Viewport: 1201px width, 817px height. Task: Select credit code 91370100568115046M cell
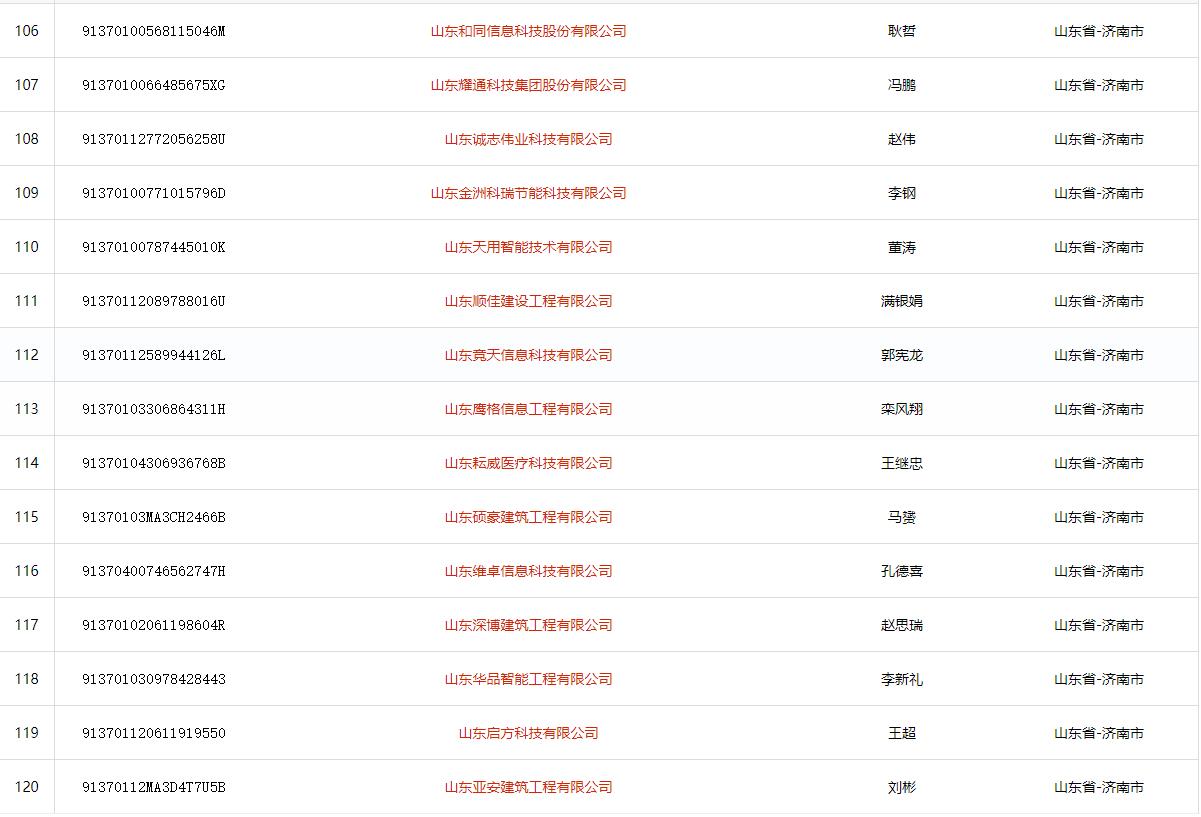154,31
